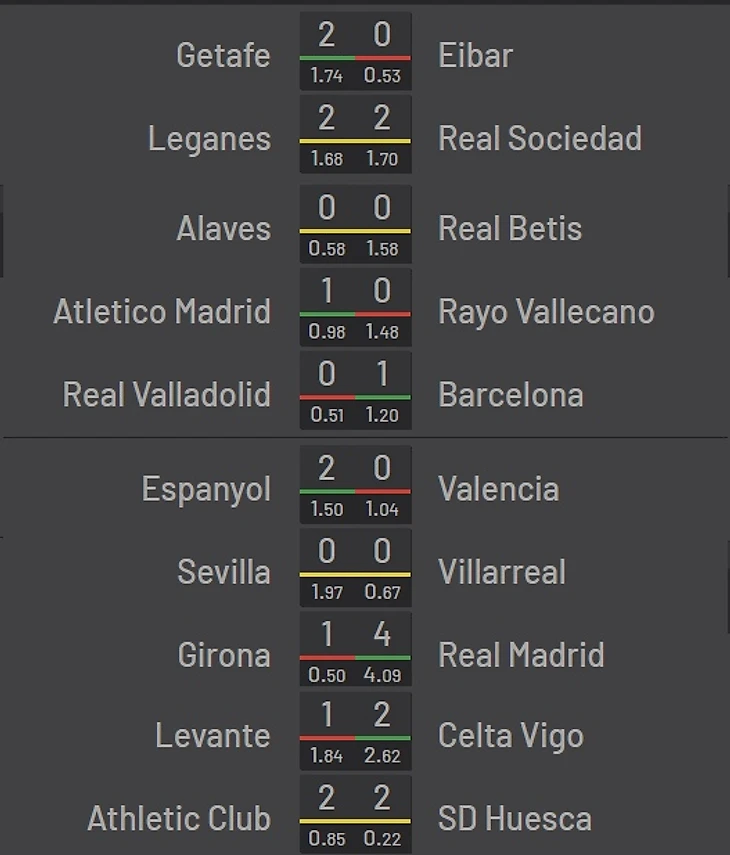Open Real Valladolid vs Barcelona score
This screenshot has height=855, width=730.
point(355,392)
